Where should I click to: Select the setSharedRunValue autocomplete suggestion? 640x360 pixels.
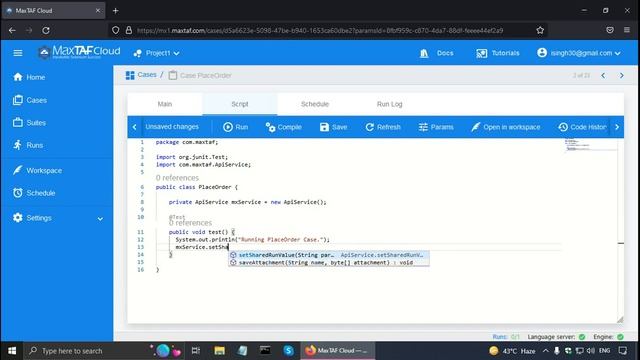(329, 255)
